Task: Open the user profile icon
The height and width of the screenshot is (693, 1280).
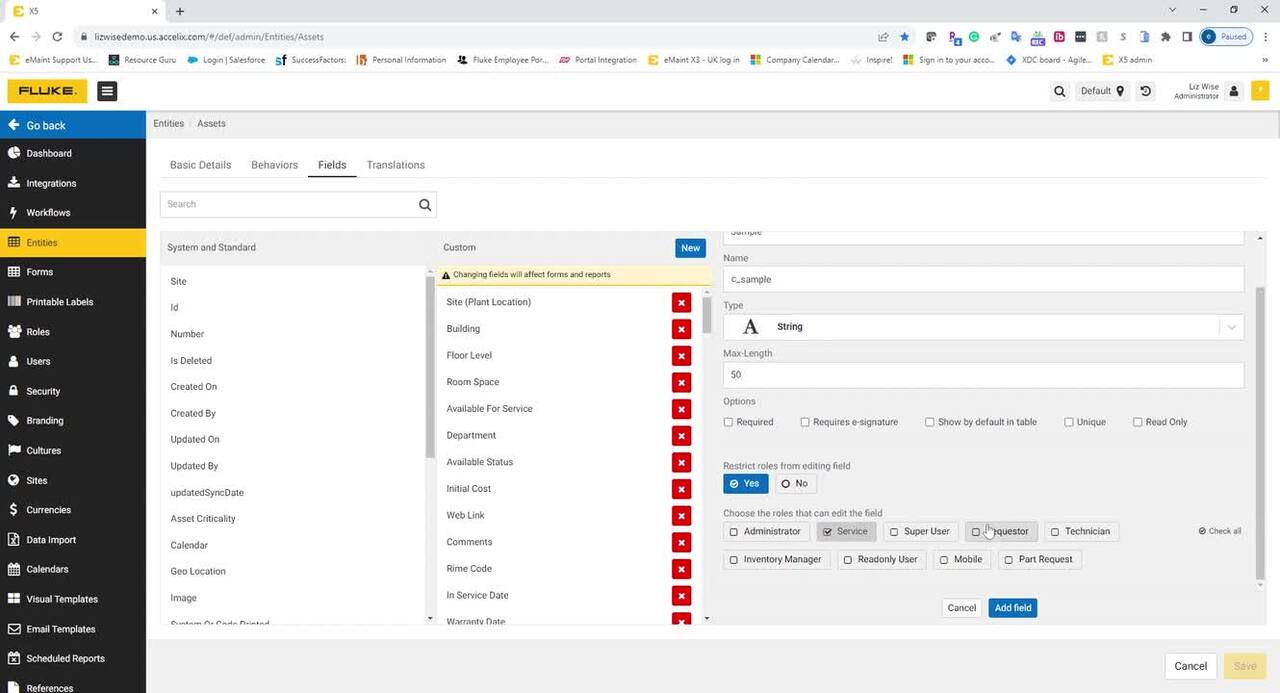Action: [1234, 91]
